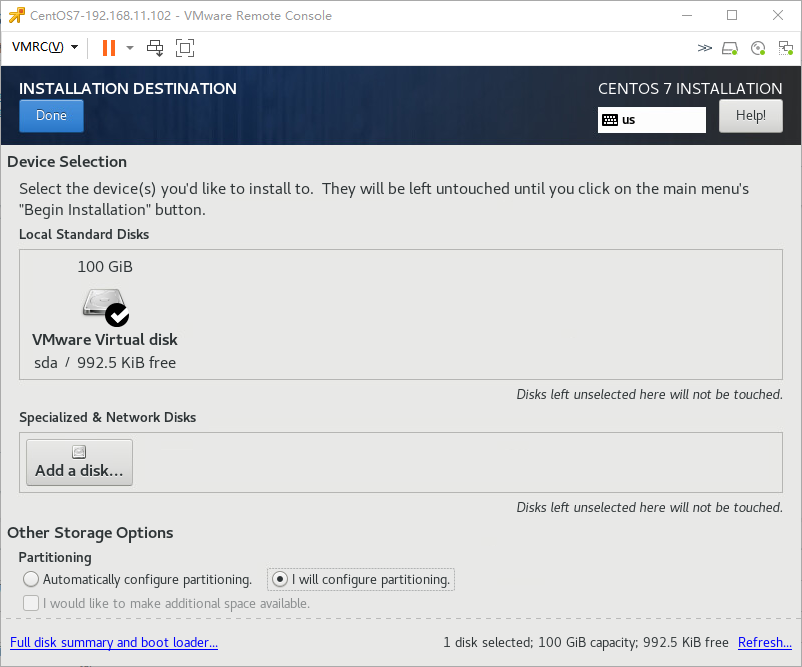Click the CD/DVD drive device icon

(x=758, y=49)
